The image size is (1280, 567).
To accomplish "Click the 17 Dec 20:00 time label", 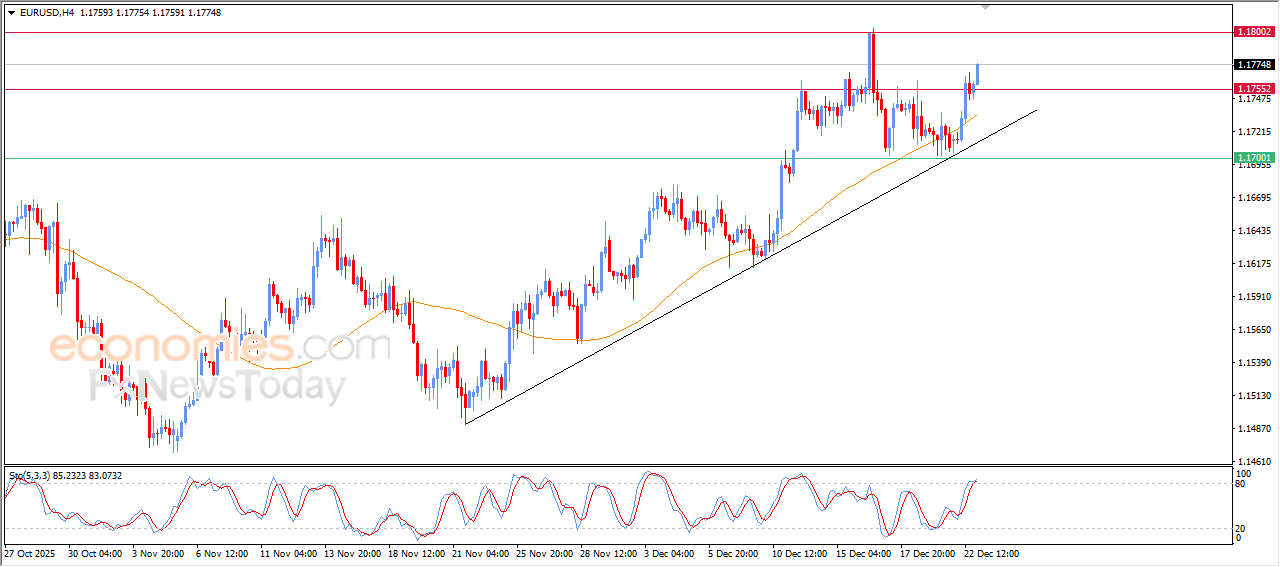I will [x=928, y=552].
